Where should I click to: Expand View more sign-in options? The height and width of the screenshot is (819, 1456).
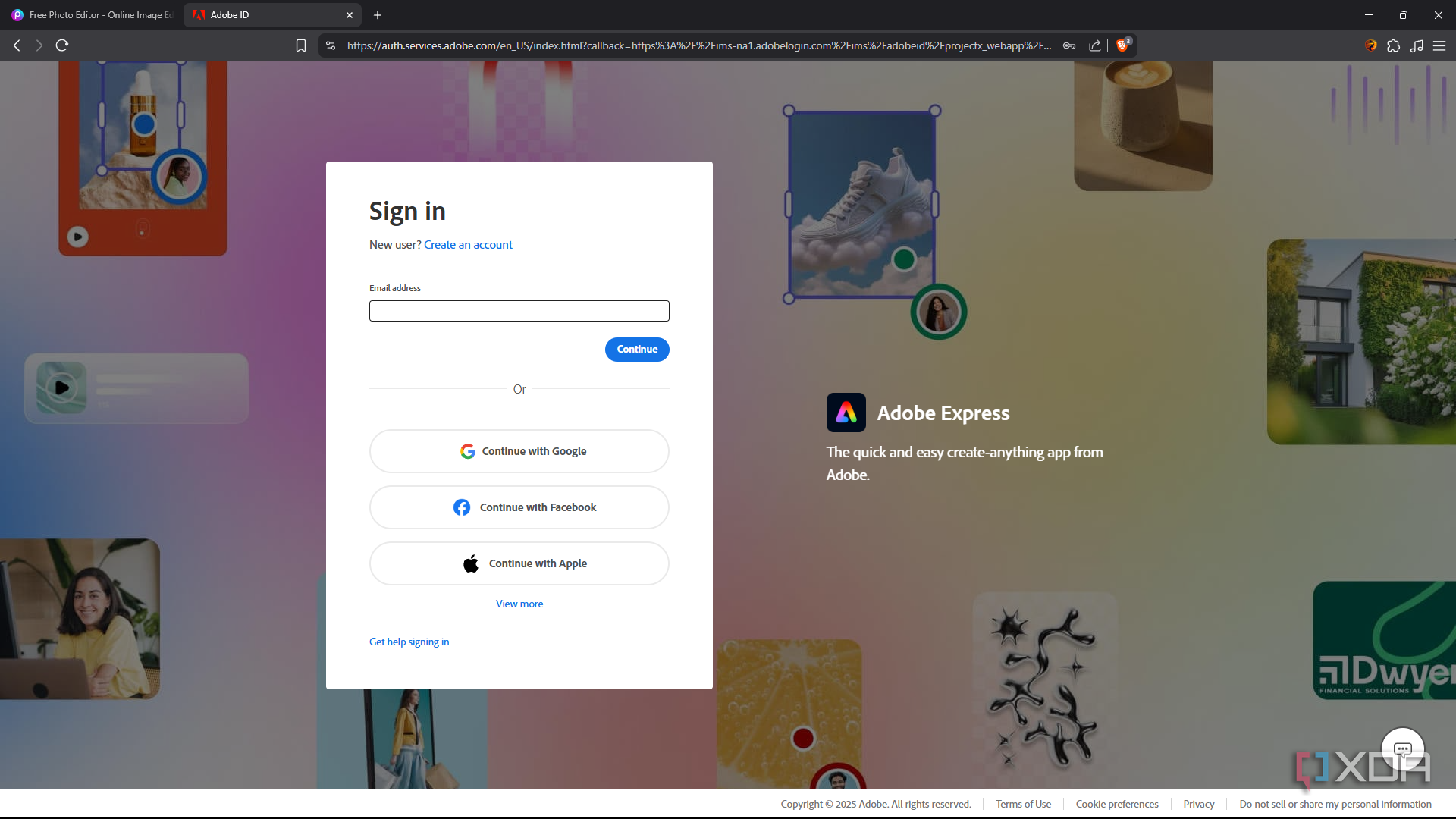[x=519, y=604]
